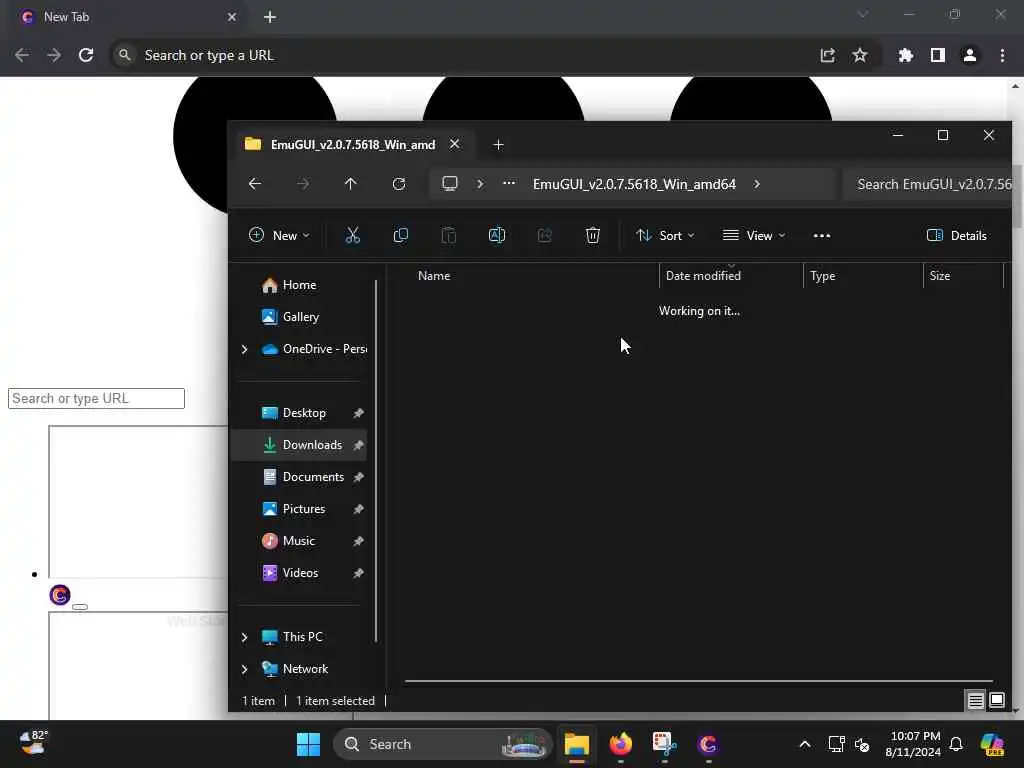Unpin Downloads via its pin icon
The width and height of the screenshot is (1024, 768).
coord(359,445)
